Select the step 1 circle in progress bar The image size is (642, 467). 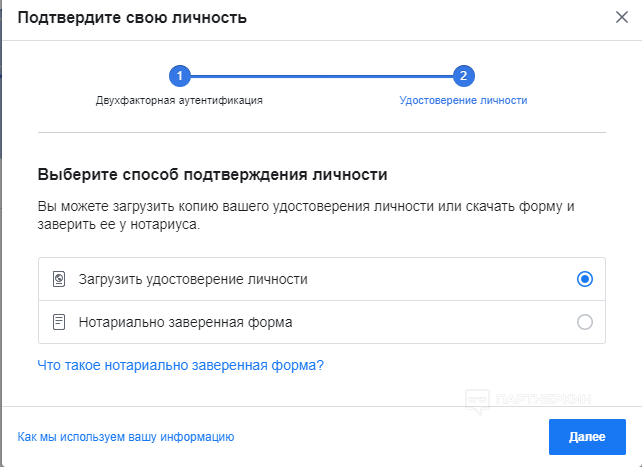[180, 76]
